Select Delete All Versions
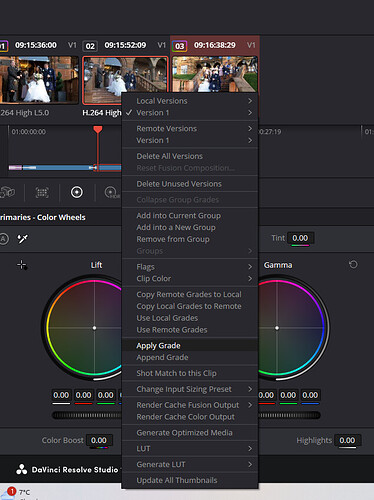The width and height of the screenshot is (374, 500). (x=190, y=156)
